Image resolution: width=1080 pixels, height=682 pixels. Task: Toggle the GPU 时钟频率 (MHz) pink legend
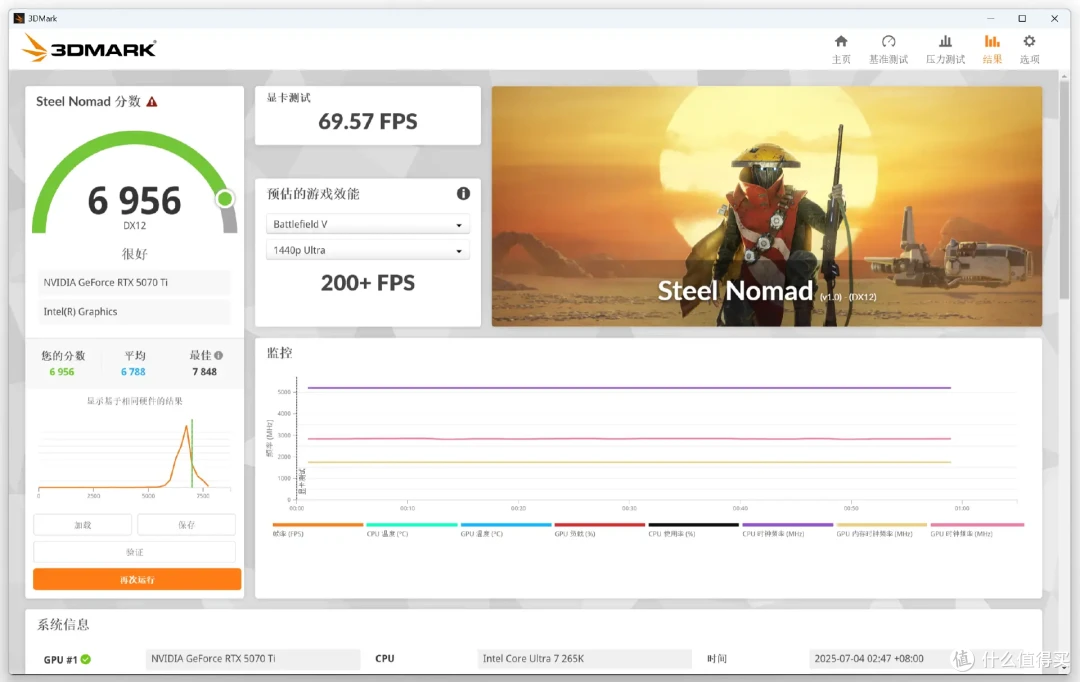(x=977, y=529)
